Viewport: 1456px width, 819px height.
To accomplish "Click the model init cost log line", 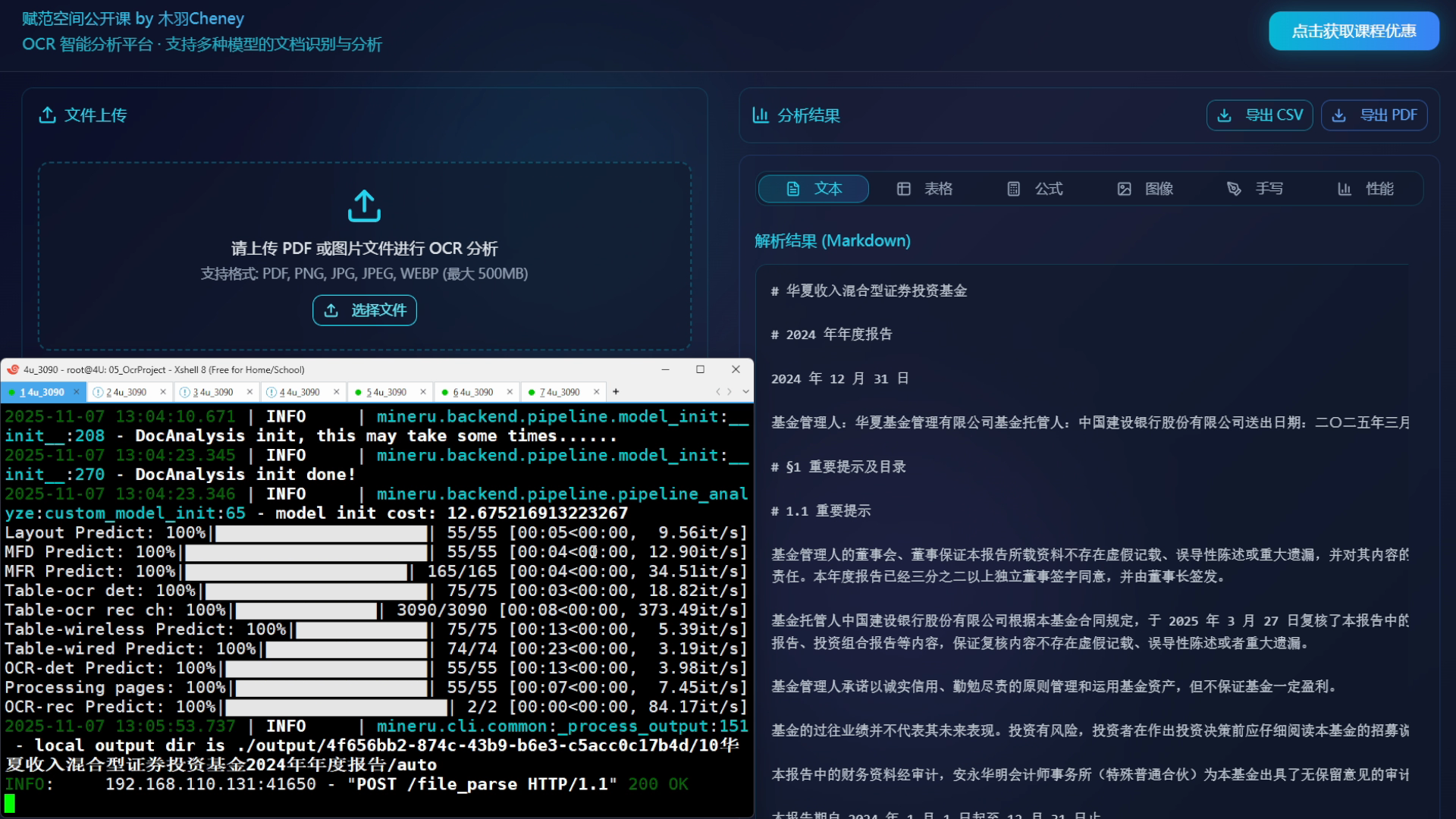I will (316, 513).
